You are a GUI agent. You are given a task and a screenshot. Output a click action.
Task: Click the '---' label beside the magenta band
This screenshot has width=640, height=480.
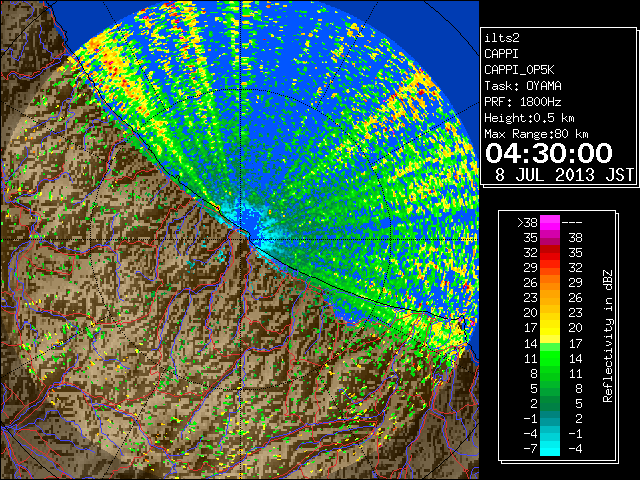[x=572, y=223]
